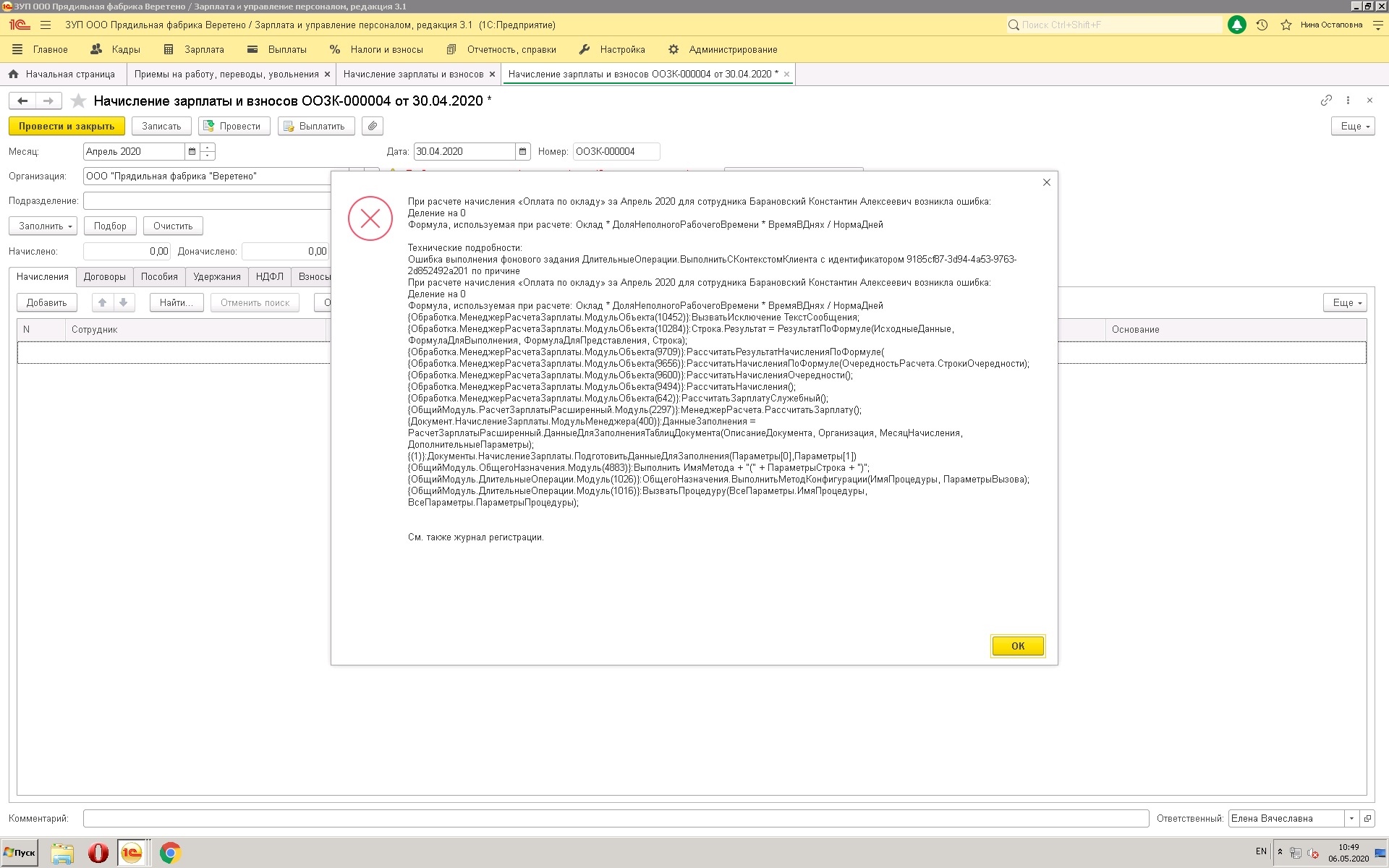Go back with the left arrow
The height and width of the screenshot is (868, 1389).
tap(22, 101)
